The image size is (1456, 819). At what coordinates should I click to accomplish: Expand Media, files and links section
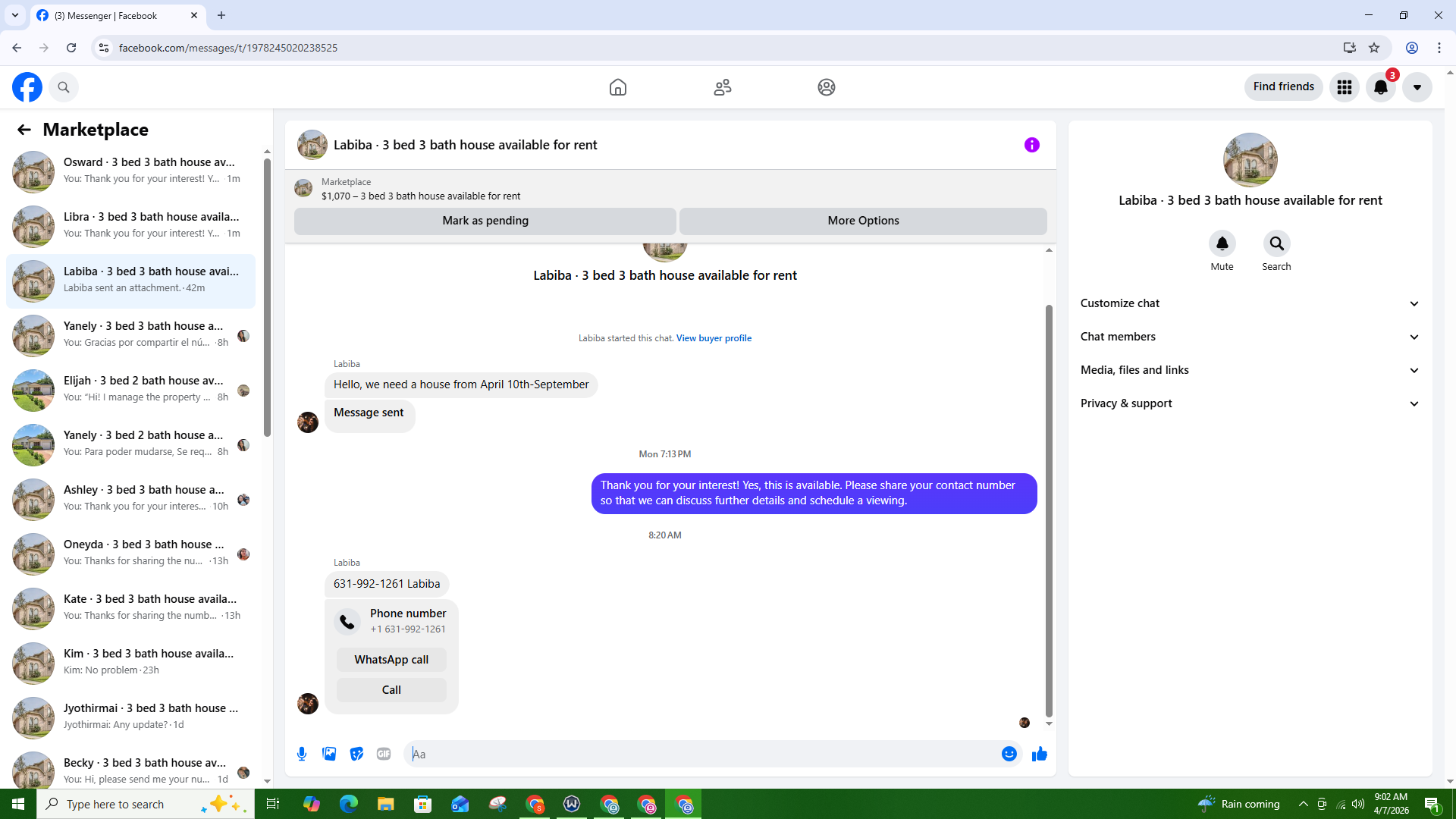1250,370
